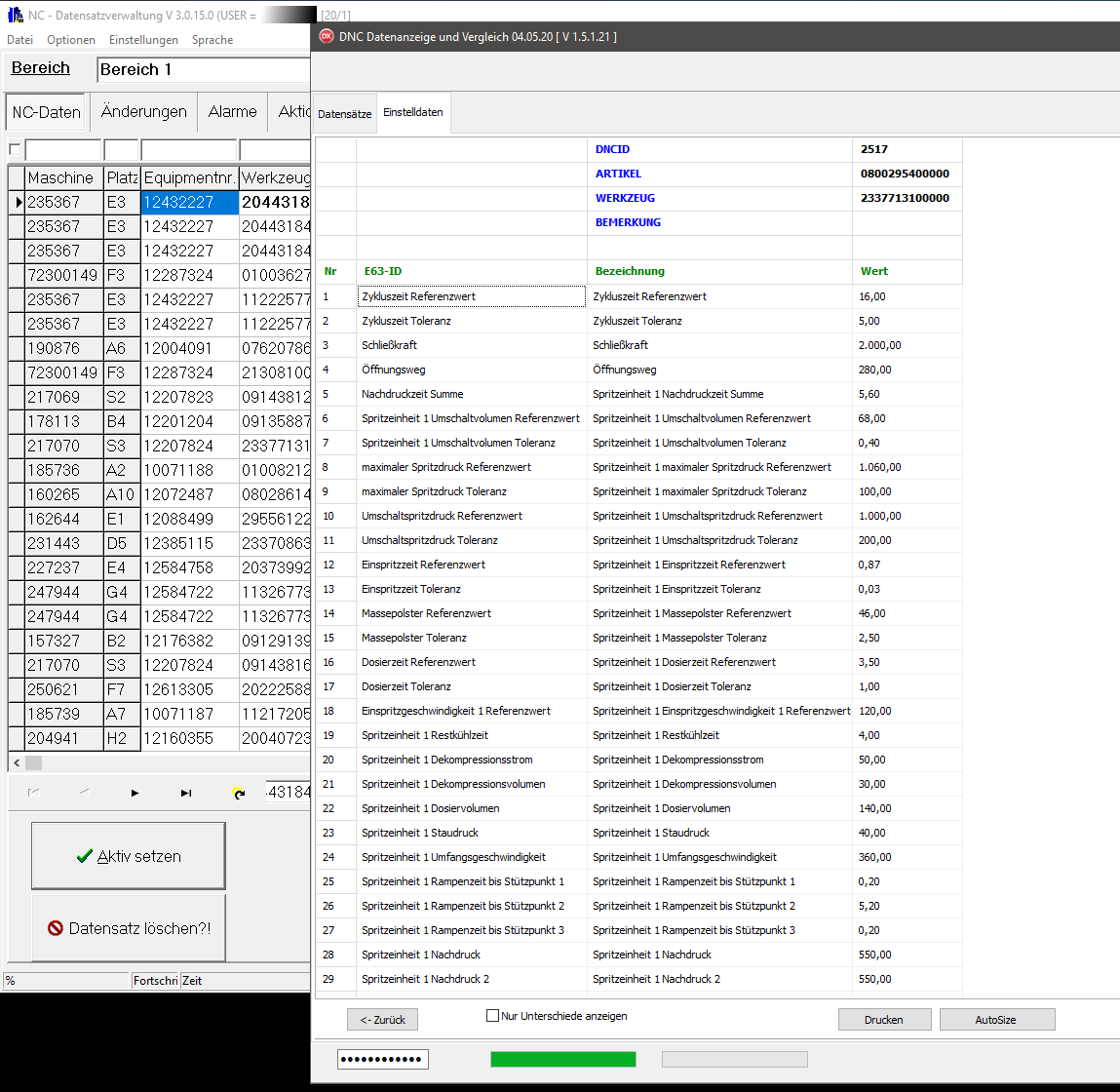Click the empty gray progress bar
The height and width of the screenshot is (1092, 1120).
[x=735, y=1059]
